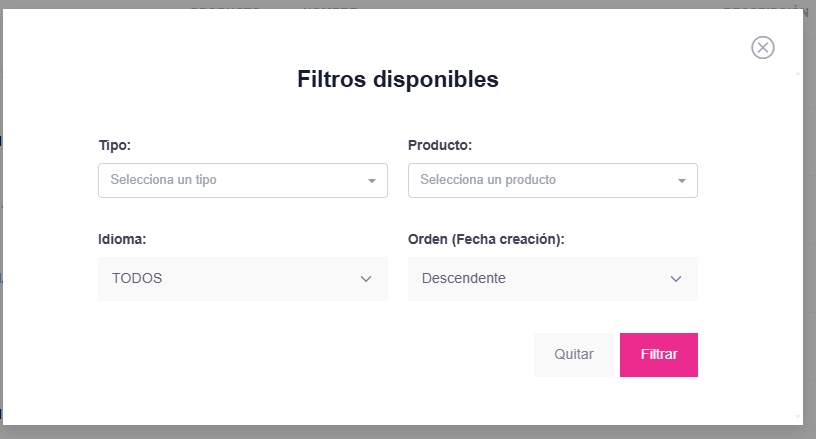Click the 'Tipo:' field label
This screenshot has width=816, height=439.
tap(114, 145)
